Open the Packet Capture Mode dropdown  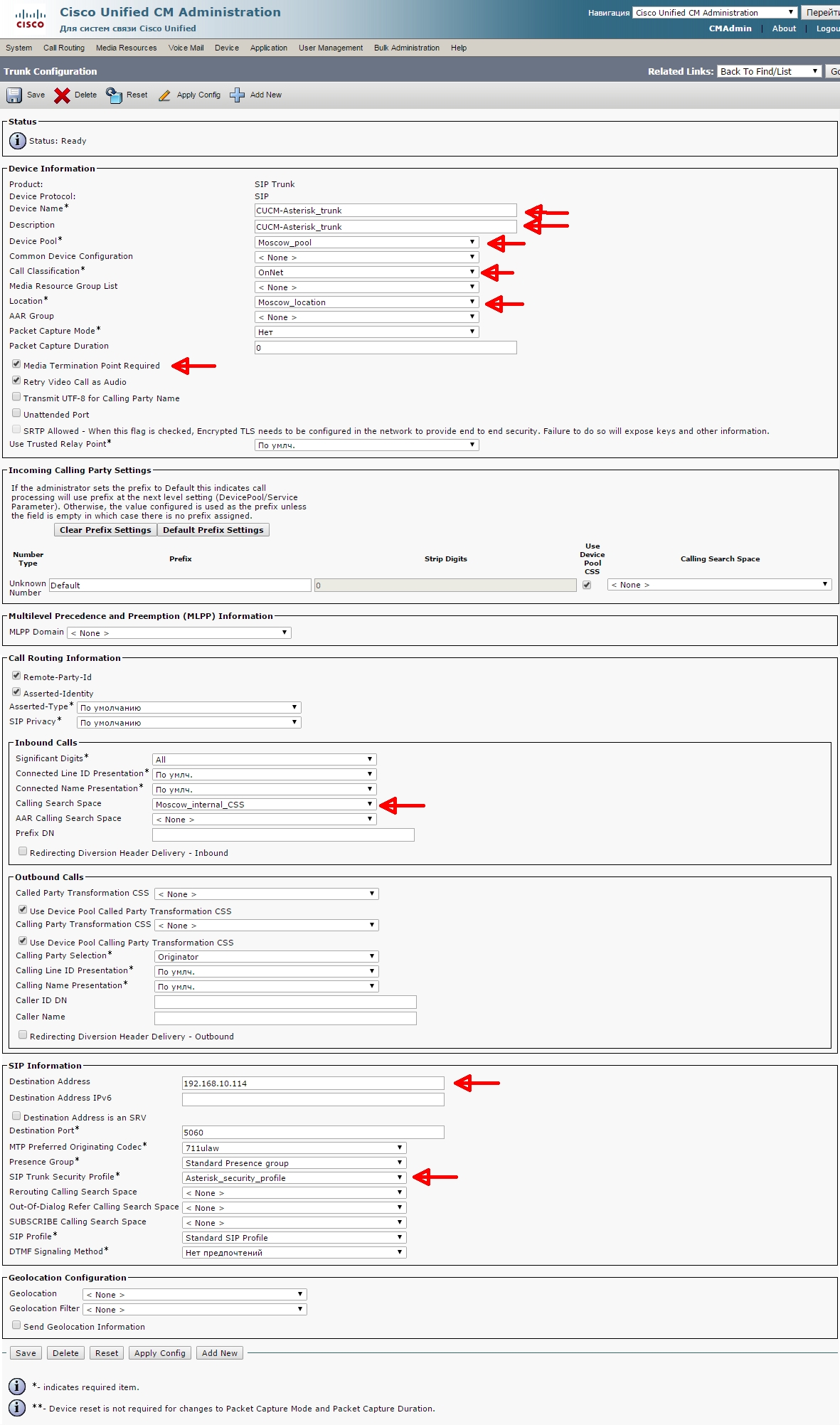[367, 332]
